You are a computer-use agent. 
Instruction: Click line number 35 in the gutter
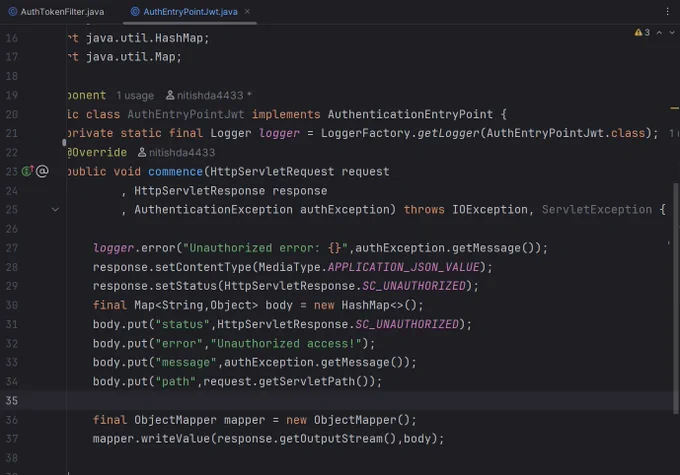[x=12, y=400]
